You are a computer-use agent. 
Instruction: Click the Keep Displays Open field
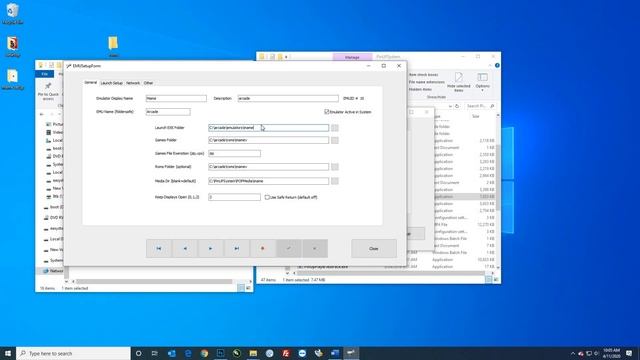[234, 197]
